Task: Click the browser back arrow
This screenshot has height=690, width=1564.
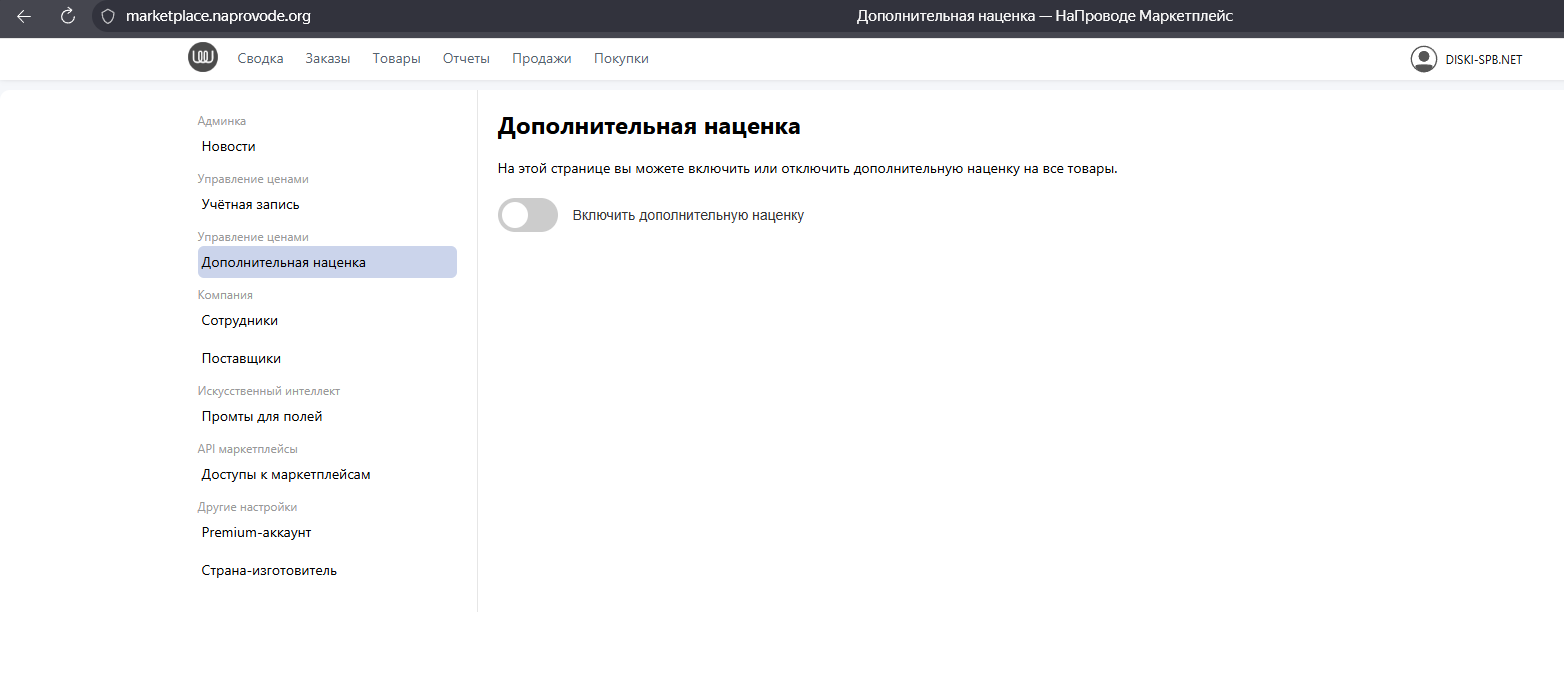Action: click(24, 16)
